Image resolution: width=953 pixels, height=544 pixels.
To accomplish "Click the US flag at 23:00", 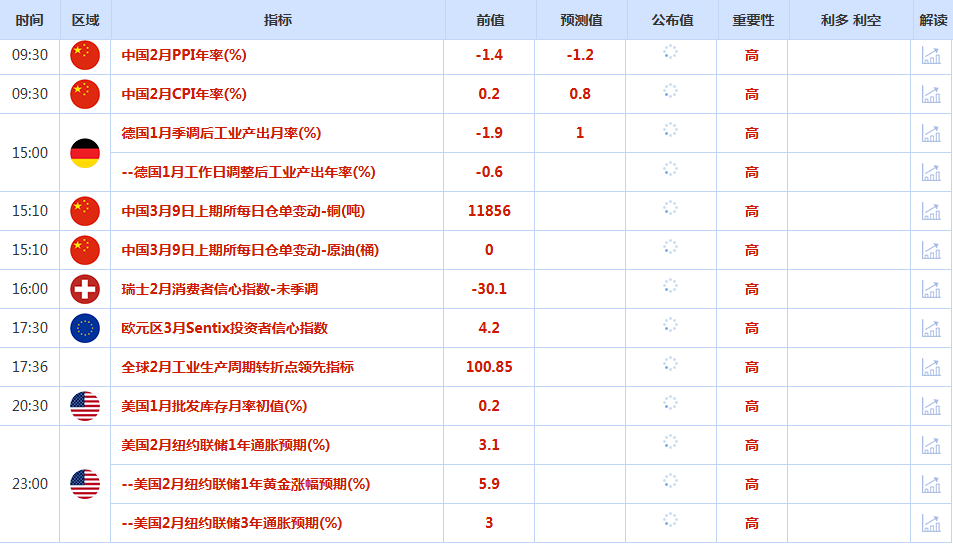I will (x=85, y=484).
